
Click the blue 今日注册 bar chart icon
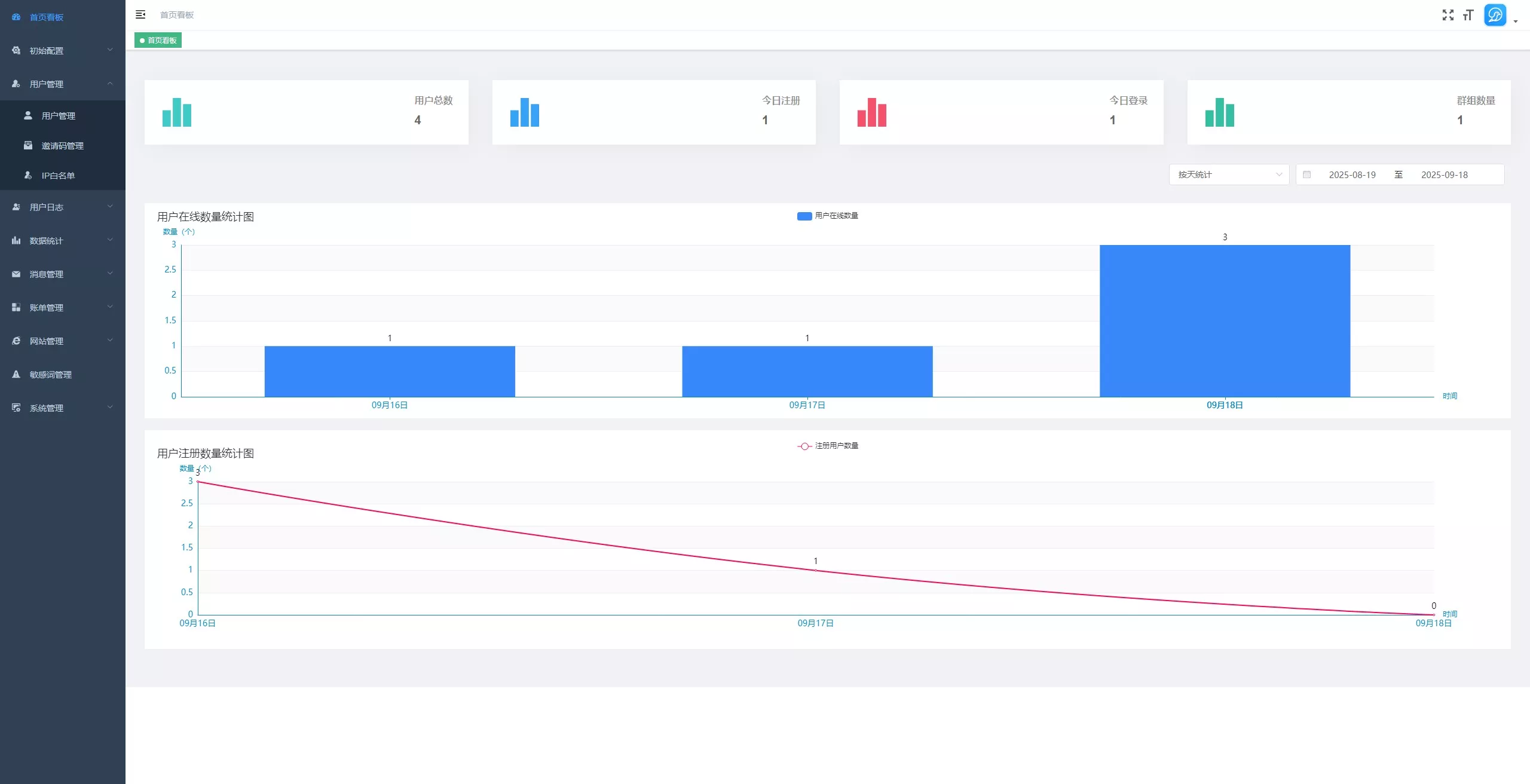click(525, 112)
